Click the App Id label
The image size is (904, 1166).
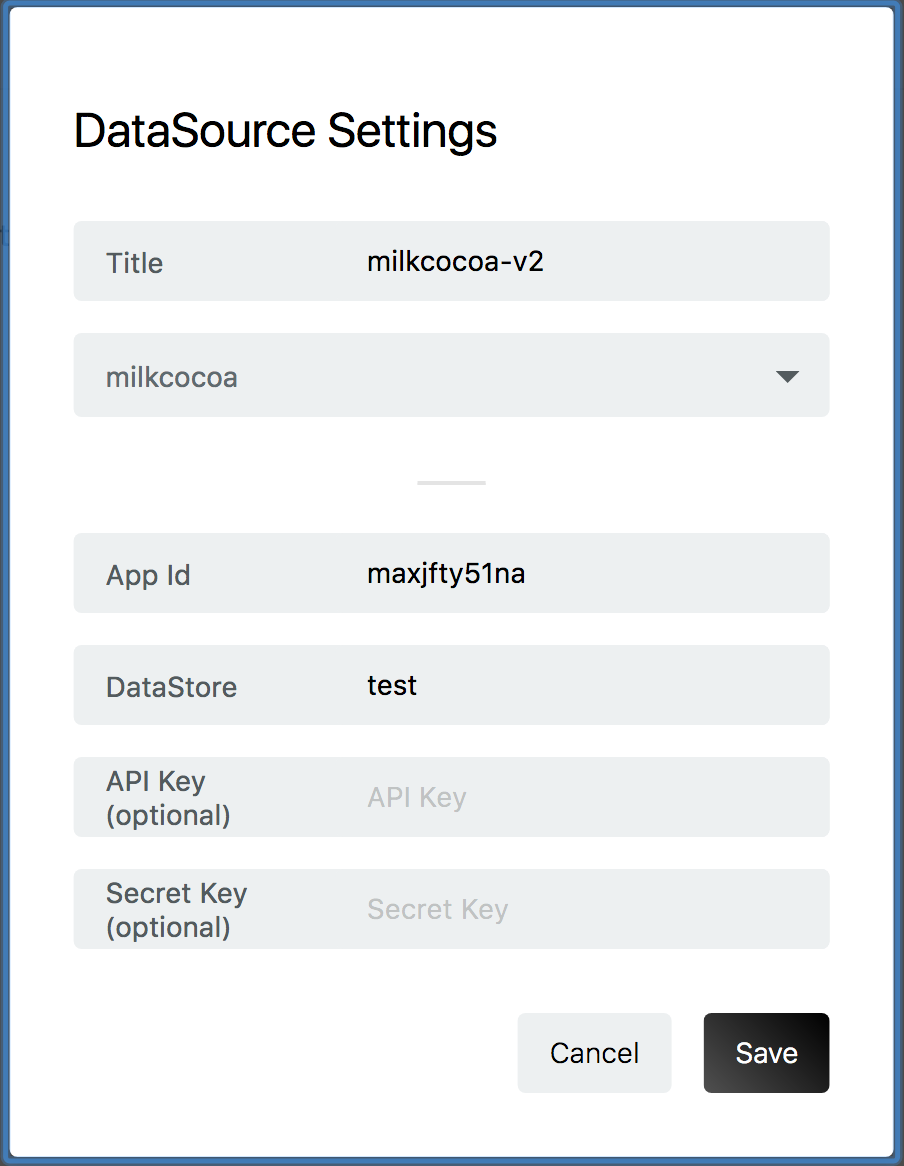[x=148, y=575]
